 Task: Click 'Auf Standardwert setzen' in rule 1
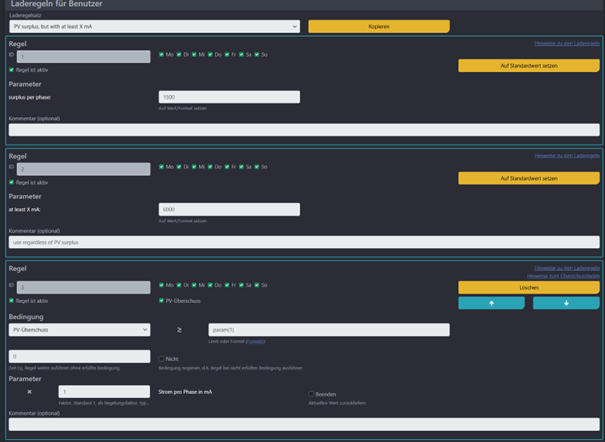(x=529, y=65)
